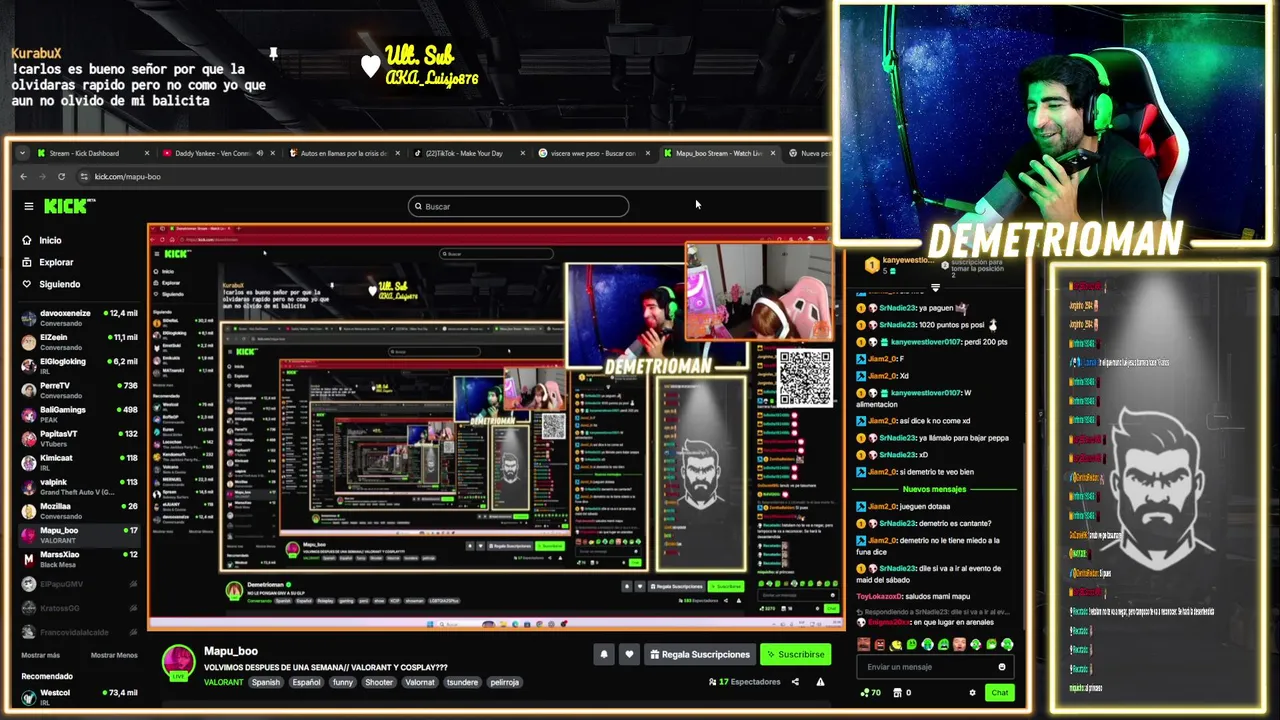The width and height of the screenshot is (1280, 720).
Task: Click the tsundere tag
Action: (x=463, y=682)
